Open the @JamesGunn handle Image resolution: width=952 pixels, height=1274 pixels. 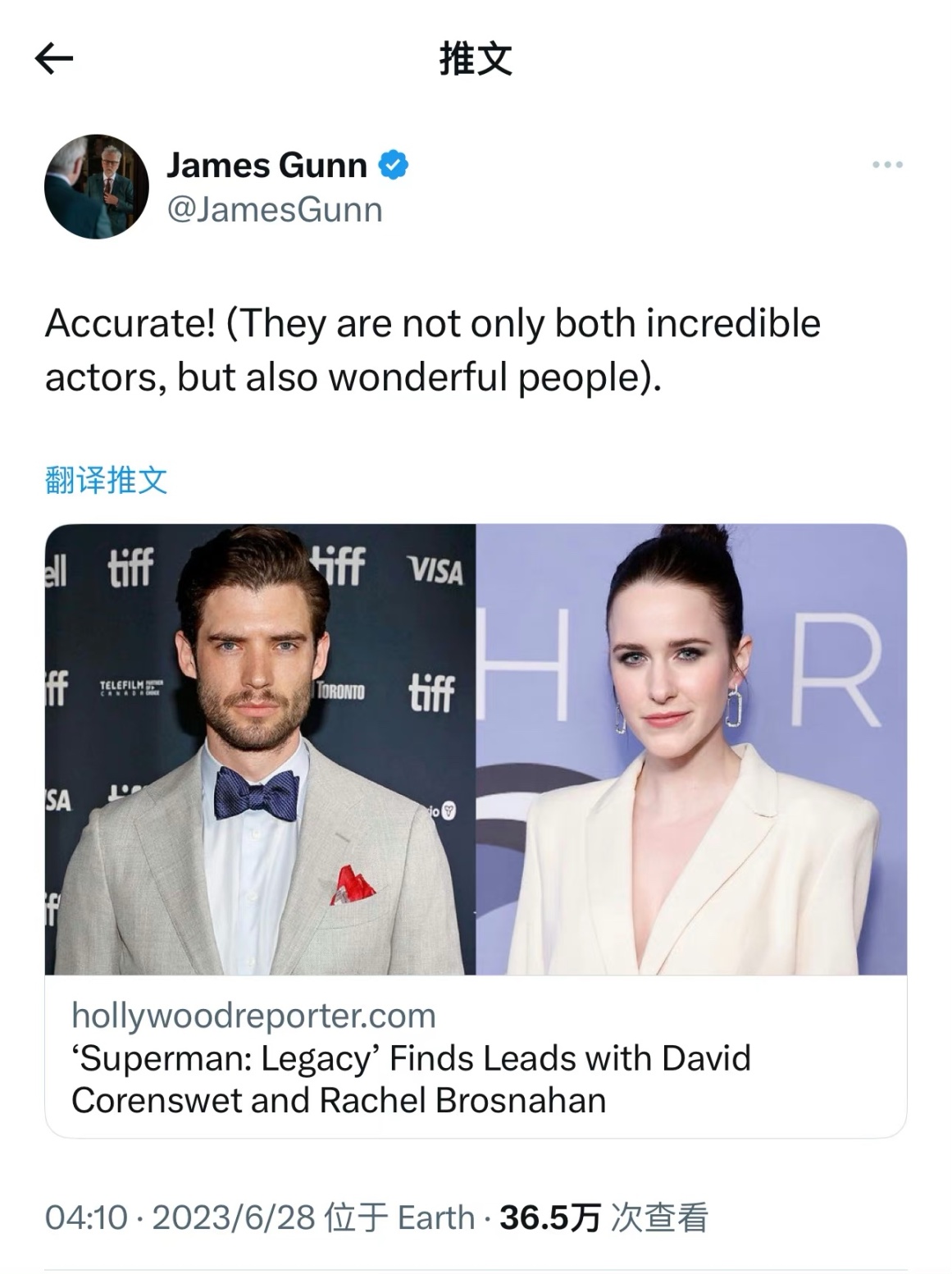[x=275, y=209]
